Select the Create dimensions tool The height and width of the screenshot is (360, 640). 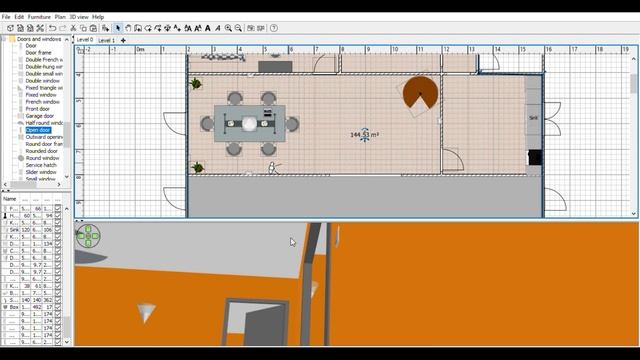167,28
